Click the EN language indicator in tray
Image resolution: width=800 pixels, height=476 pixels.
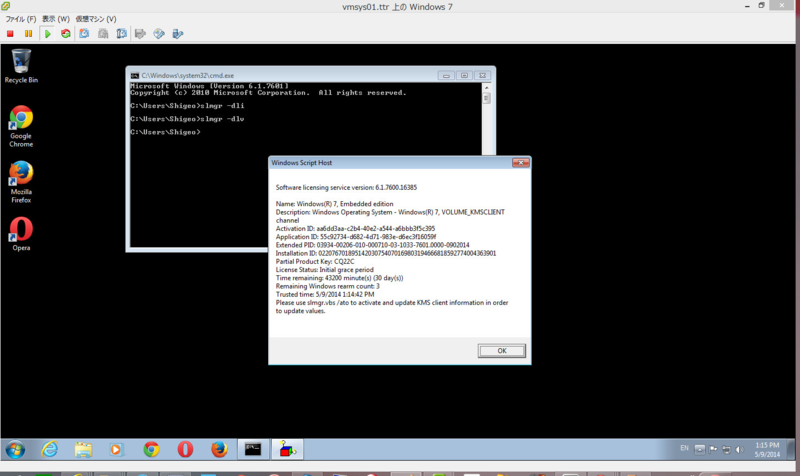click(x=684, y=448)
